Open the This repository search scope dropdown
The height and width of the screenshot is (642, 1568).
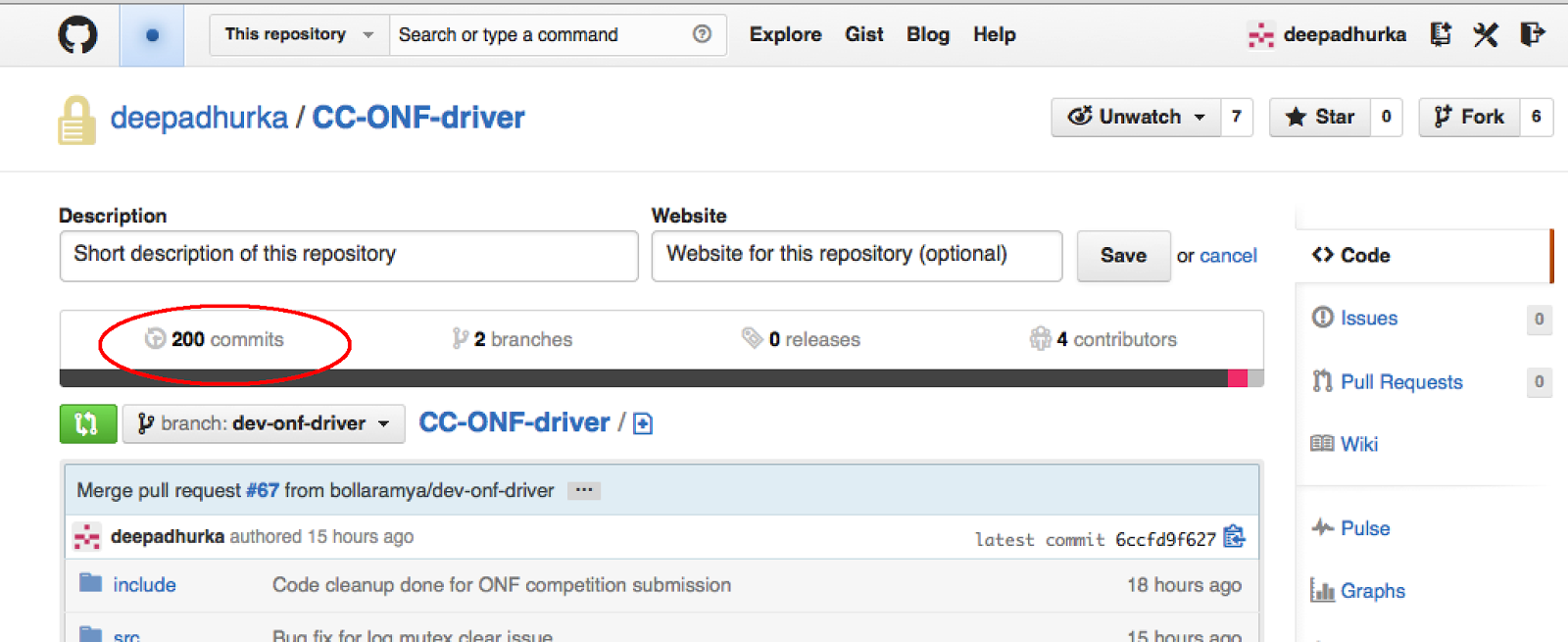pyautogui.click(x=299, y=34)
